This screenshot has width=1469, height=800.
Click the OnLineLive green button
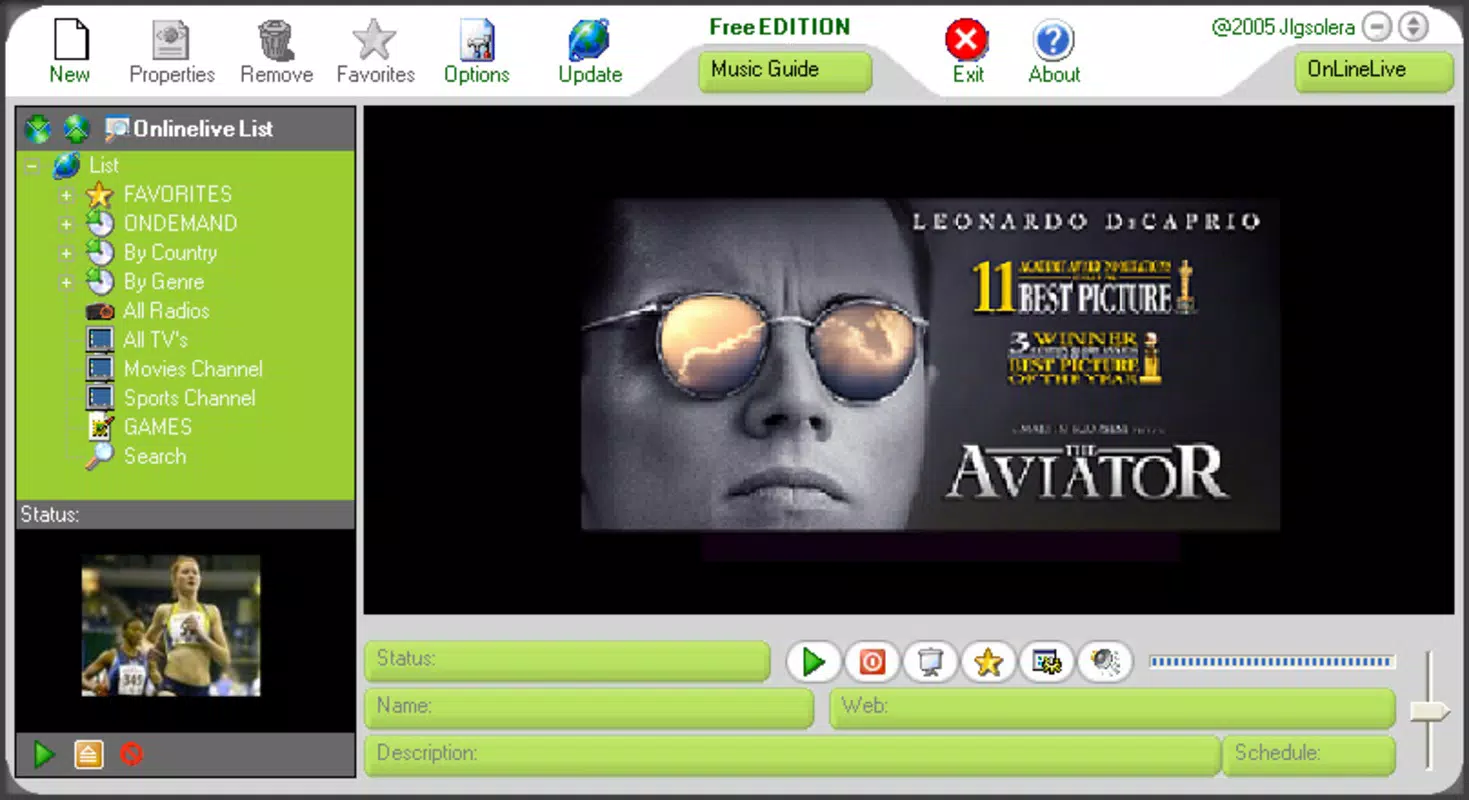[1374, 70]
